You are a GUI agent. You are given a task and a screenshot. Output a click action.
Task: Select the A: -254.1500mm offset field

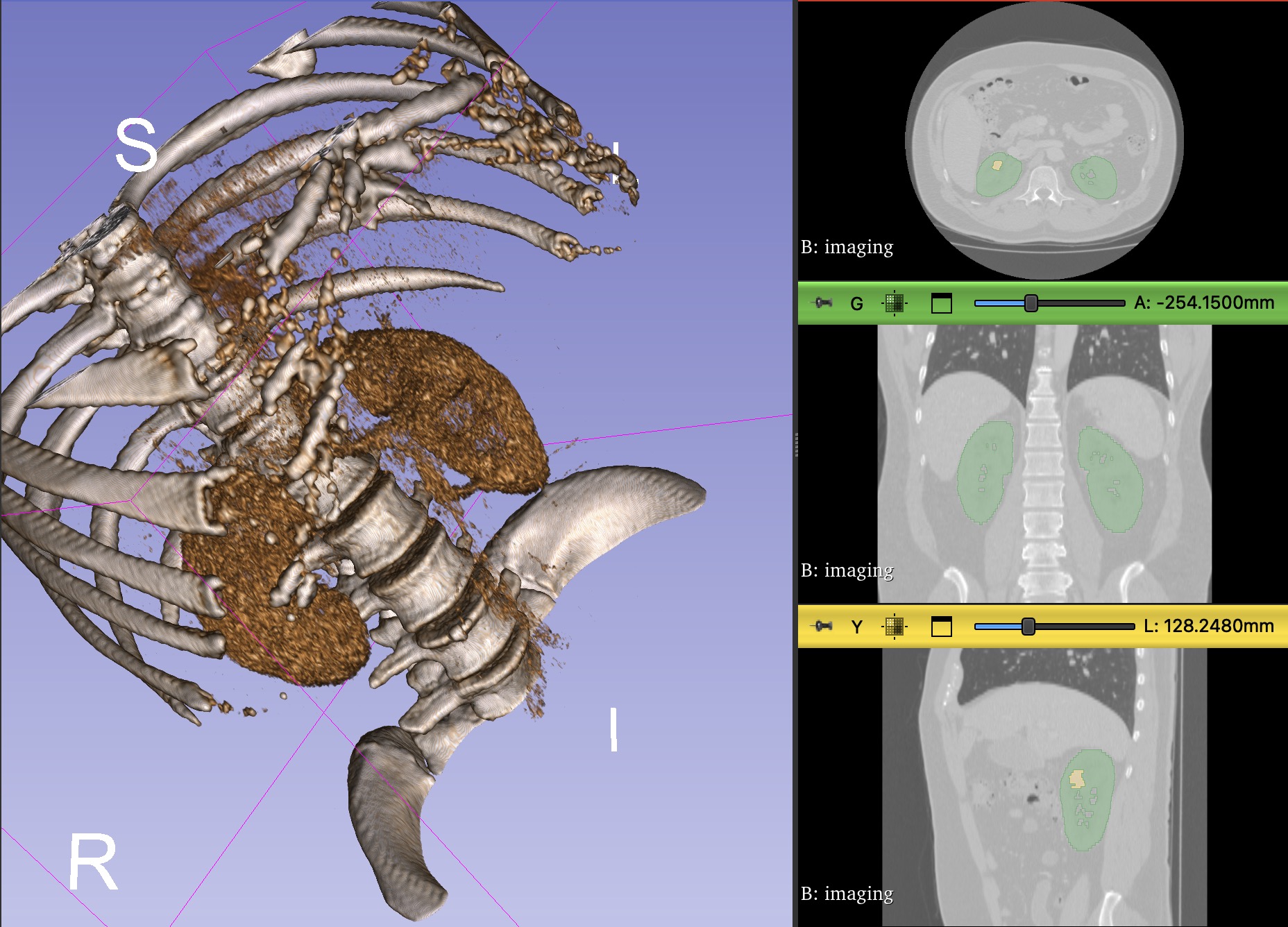pos(1203,303)
